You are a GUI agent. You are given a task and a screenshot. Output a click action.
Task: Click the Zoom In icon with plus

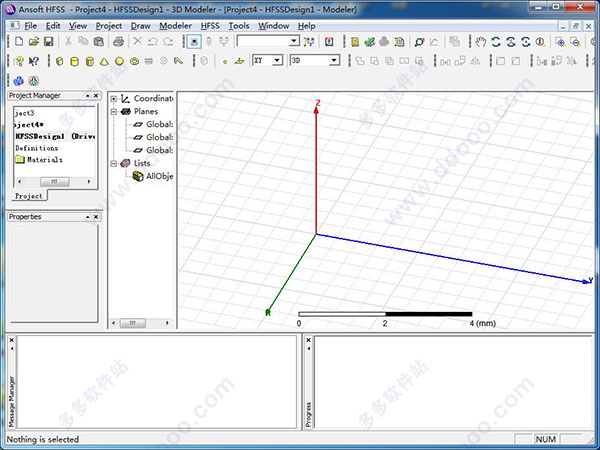pyautogui.click(x=560, y=41)
